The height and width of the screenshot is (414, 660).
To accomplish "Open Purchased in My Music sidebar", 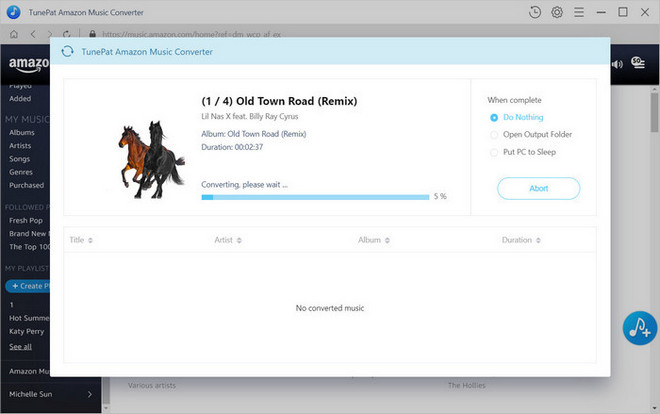I will point(27,185).
